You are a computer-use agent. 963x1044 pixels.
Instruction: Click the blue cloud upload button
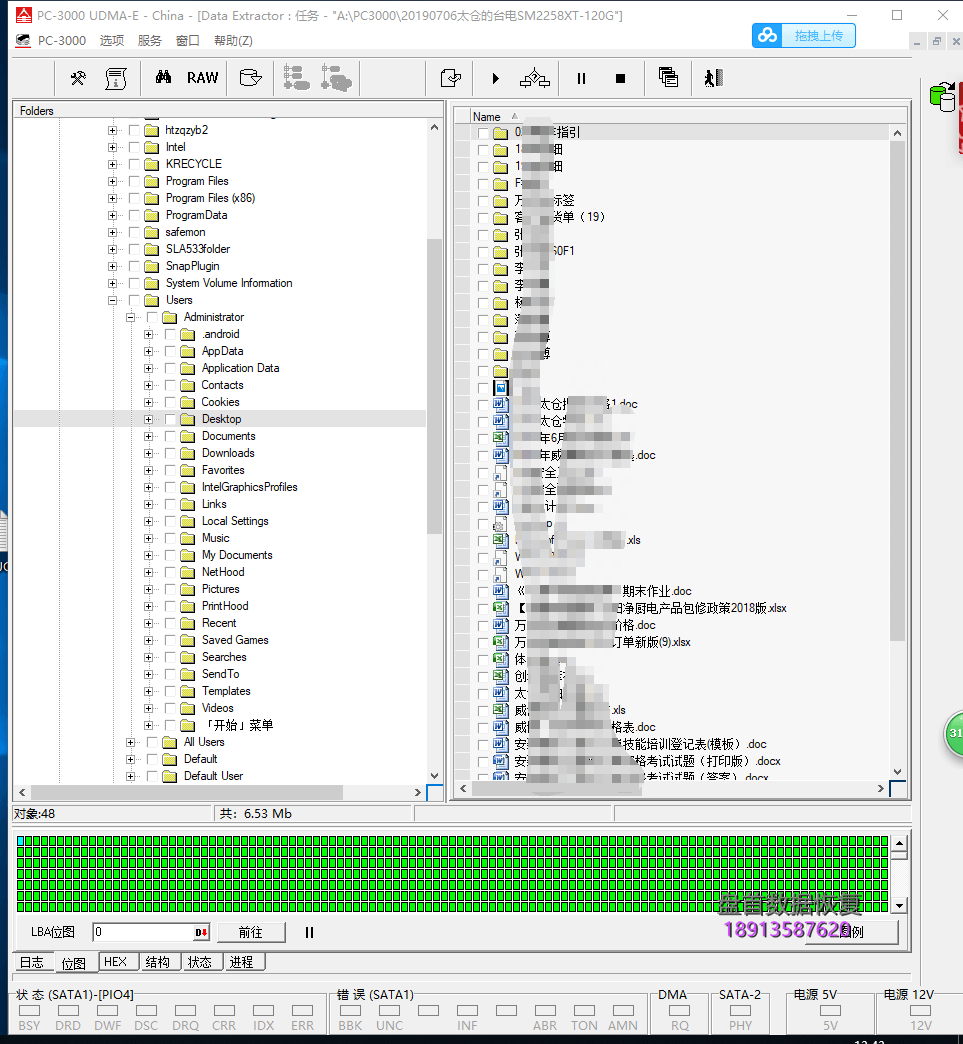(x=804, y=35)
